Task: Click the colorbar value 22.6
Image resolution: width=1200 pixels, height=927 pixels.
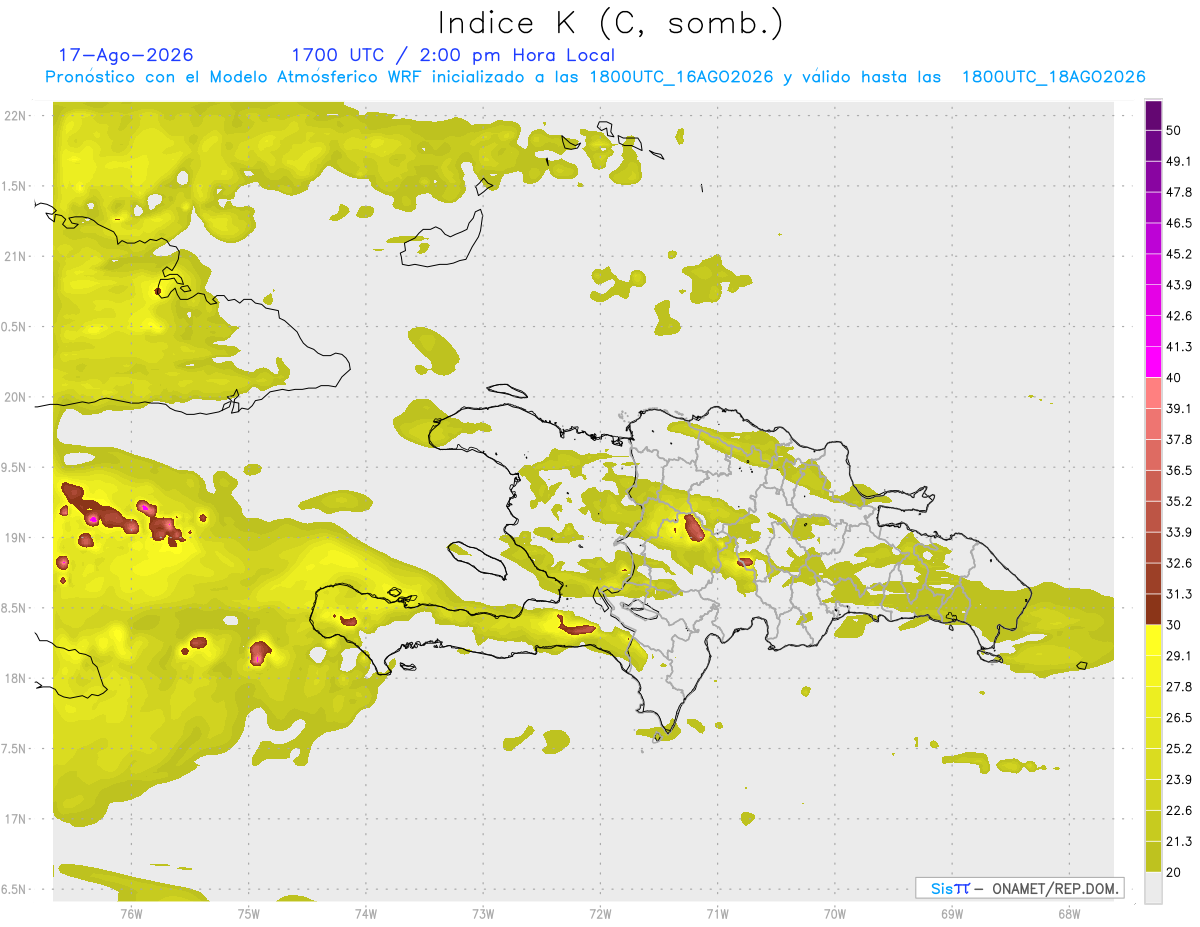Action: pyautogui.click(x=1179, y=811)
